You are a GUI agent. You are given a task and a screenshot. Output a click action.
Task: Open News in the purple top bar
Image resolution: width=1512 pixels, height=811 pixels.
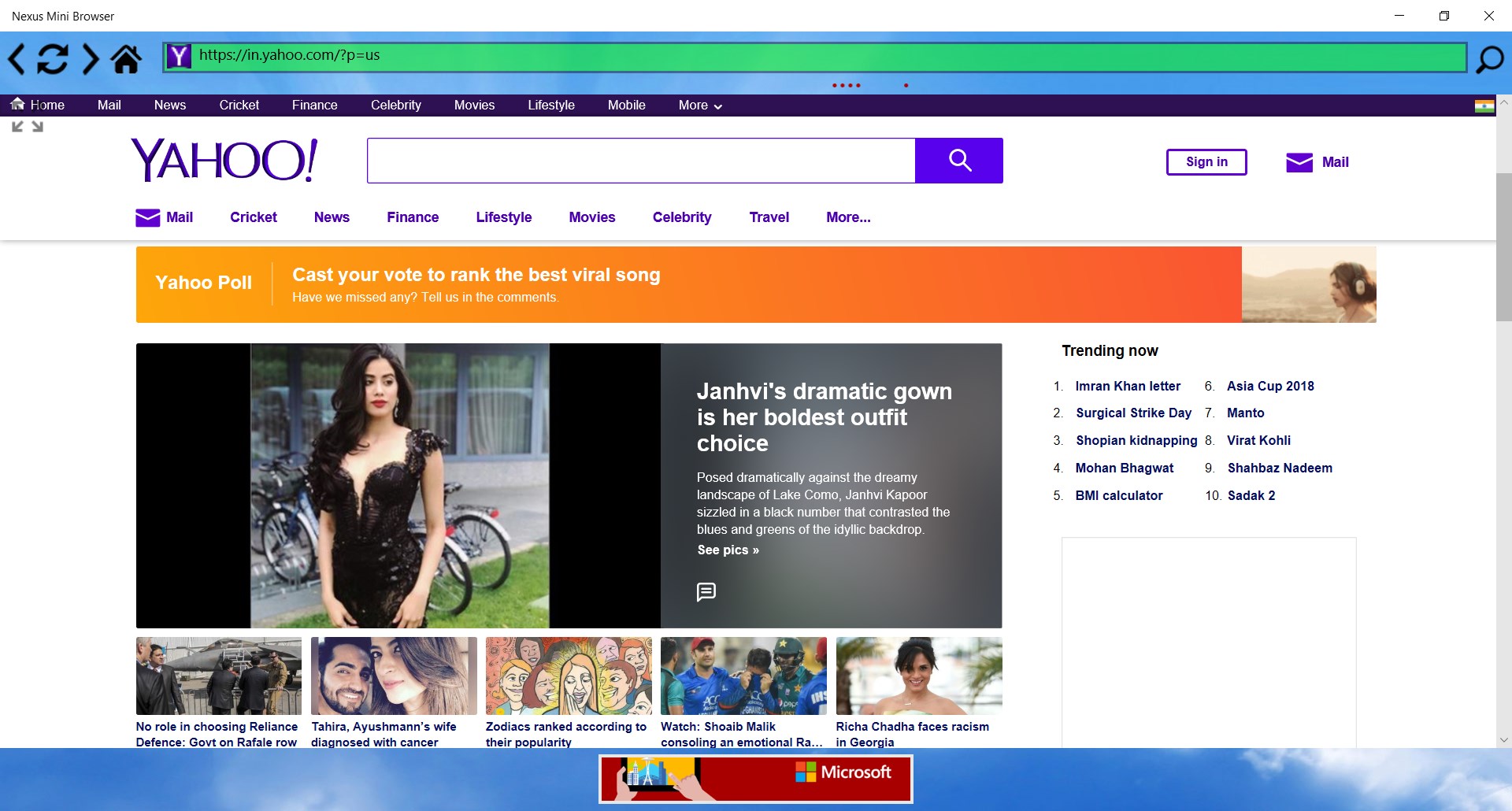170,106
